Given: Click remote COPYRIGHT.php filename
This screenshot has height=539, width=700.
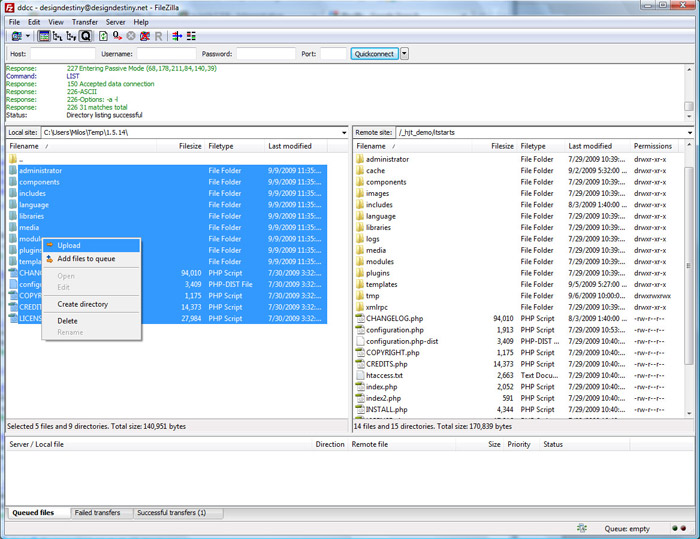Looking at the screenshot, I should click(392, 352).
